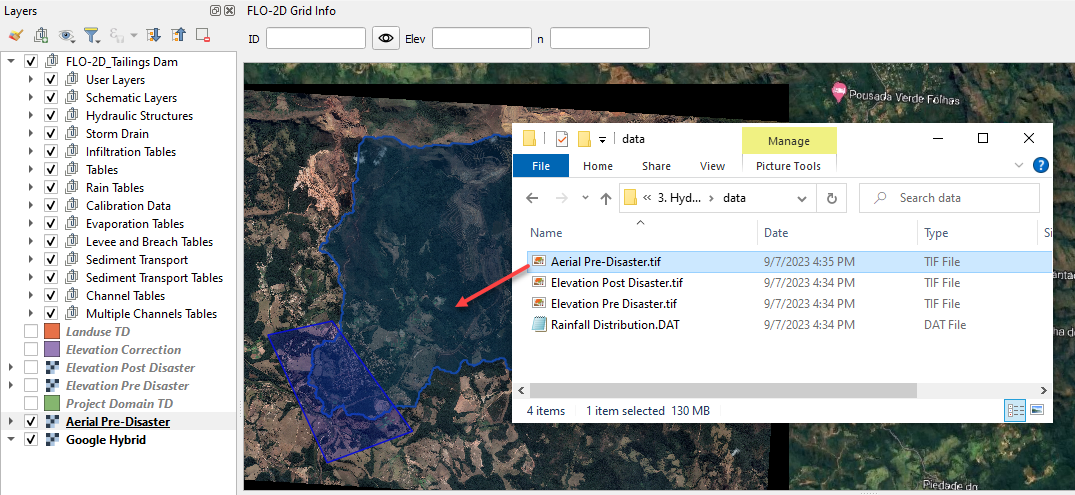This screenshot has height=495, width=1075.
Task: Click the Add Group icon in Layers
Action: click(x=41, y=35)
